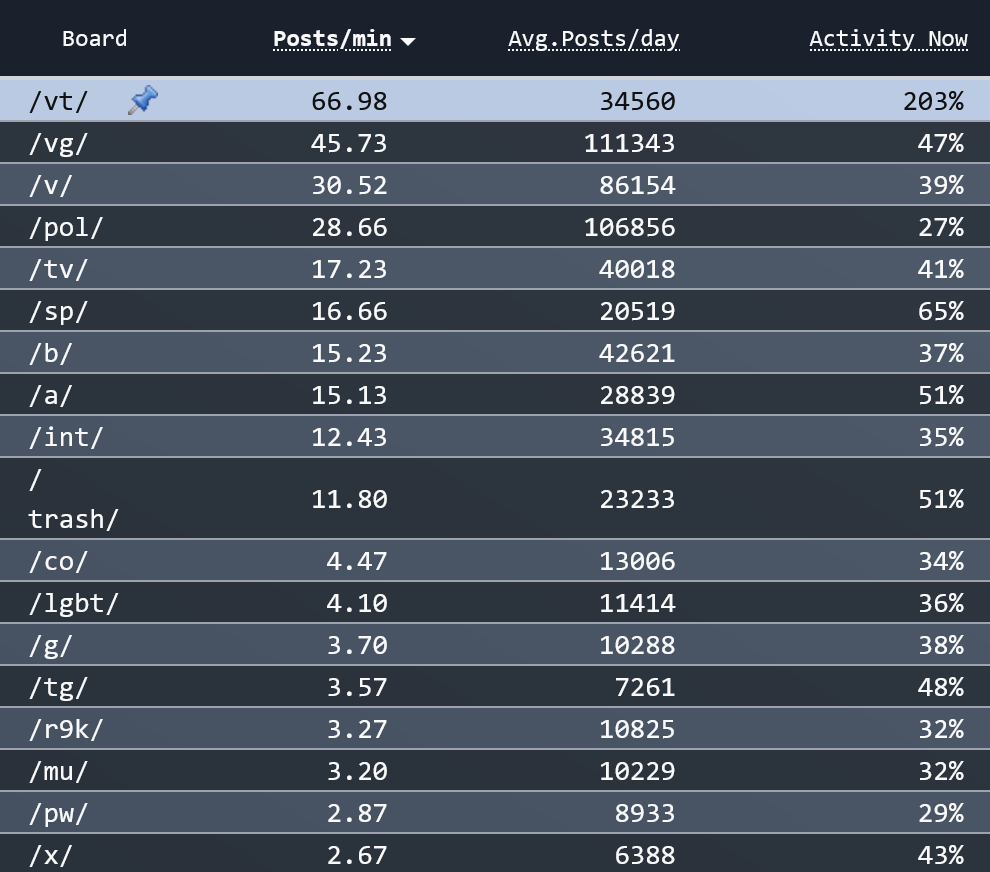Click the 27% activity value

click(941, 227)
